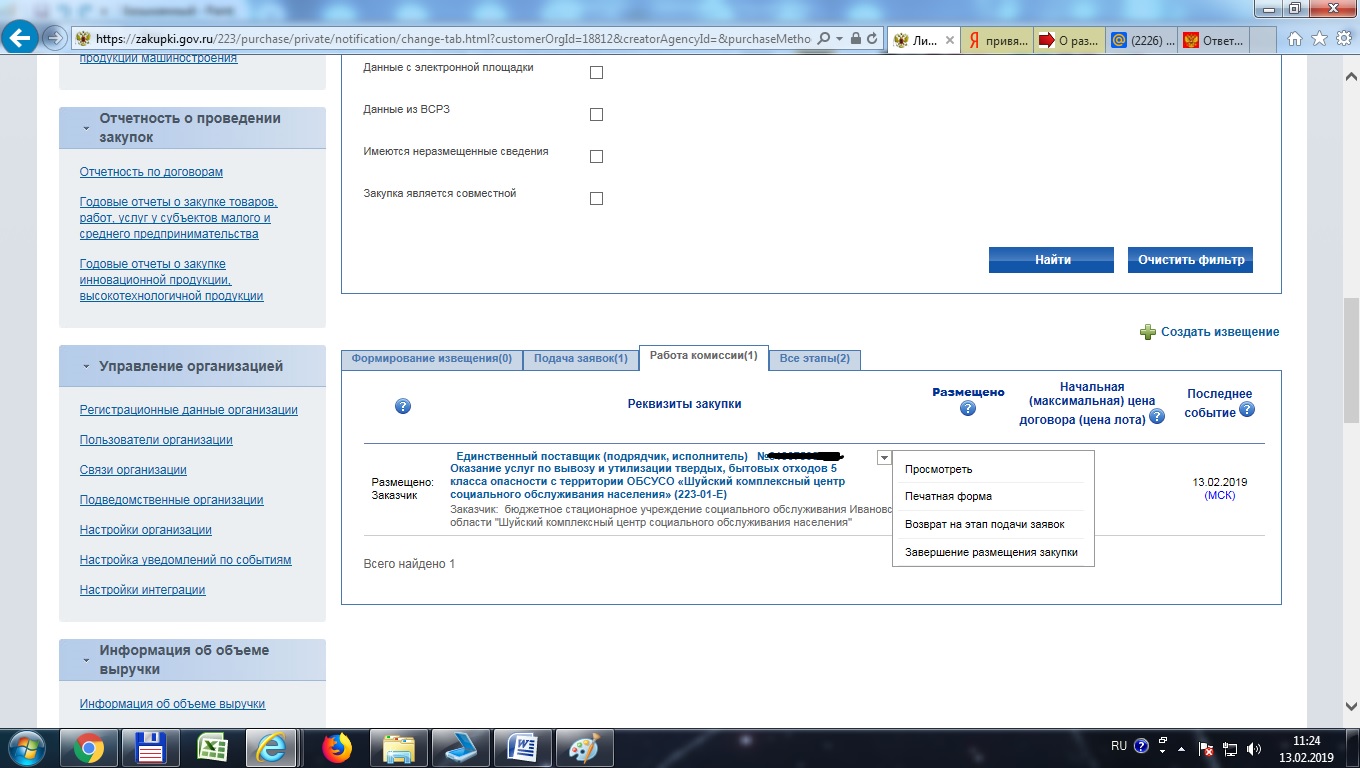Screen dimensions: 1360x768
Task: Collapse the Управление организацией section
Action: pyautogui.click(x=86, y=367)
